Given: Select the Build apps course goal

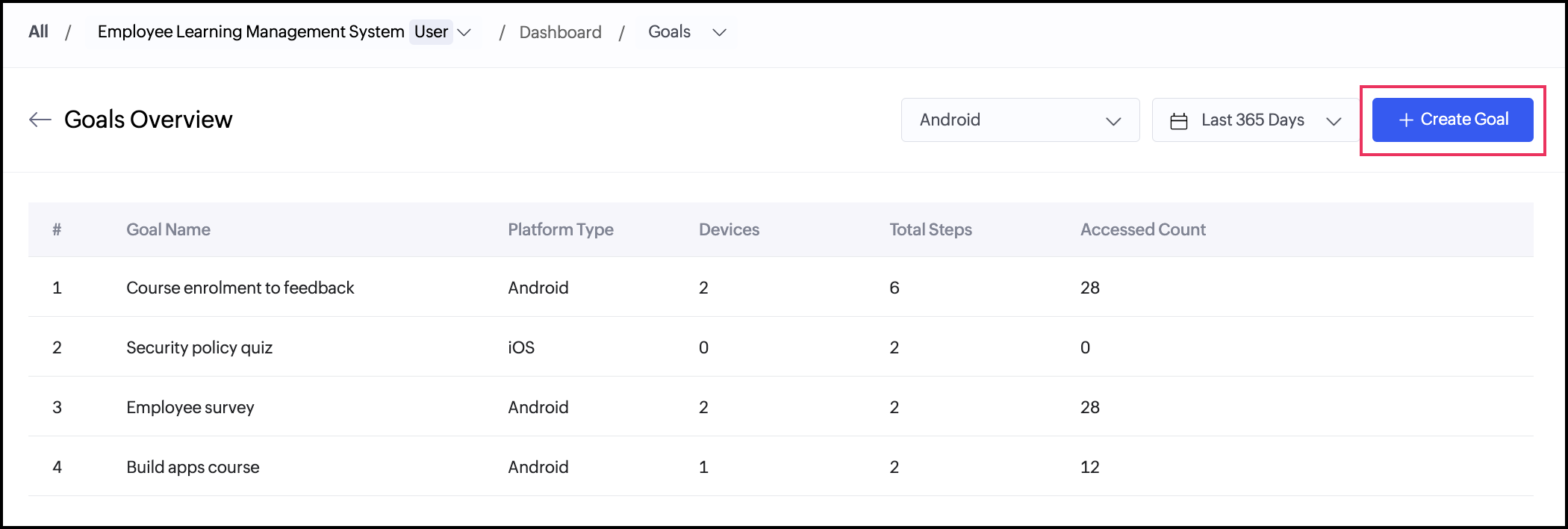Looking at the screenshot, I should coord(193,467).
